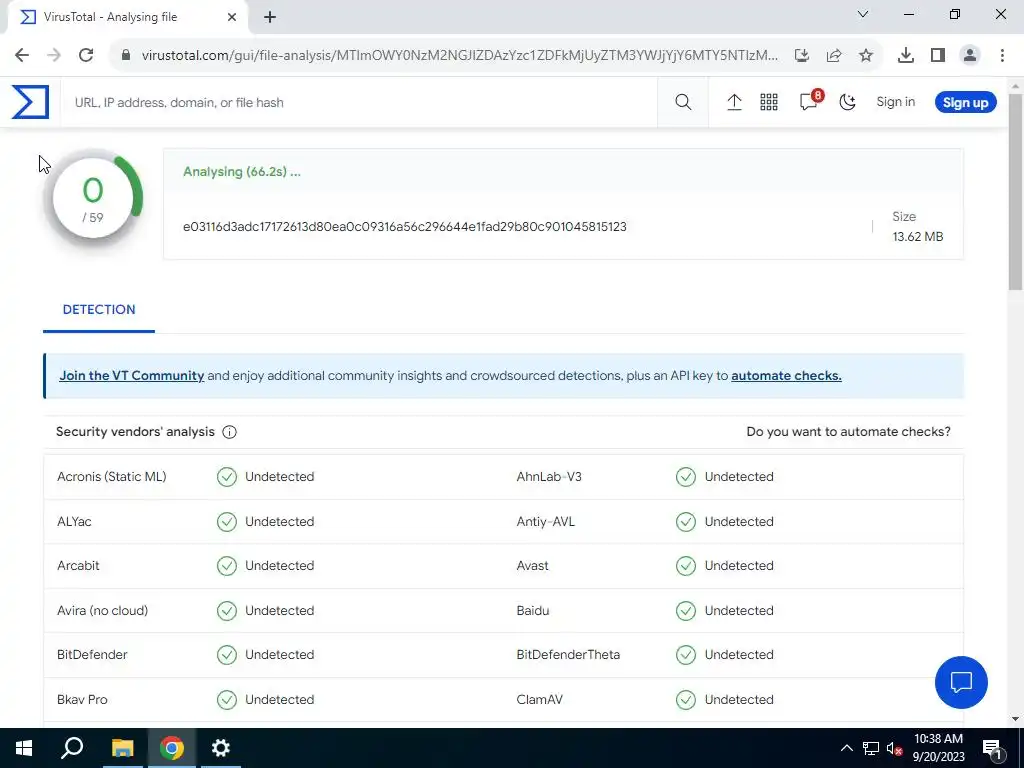This screenshot has height=768, width=1024.
Task: Click Undetected checkmark for ALYac
Action: point(227,522)
